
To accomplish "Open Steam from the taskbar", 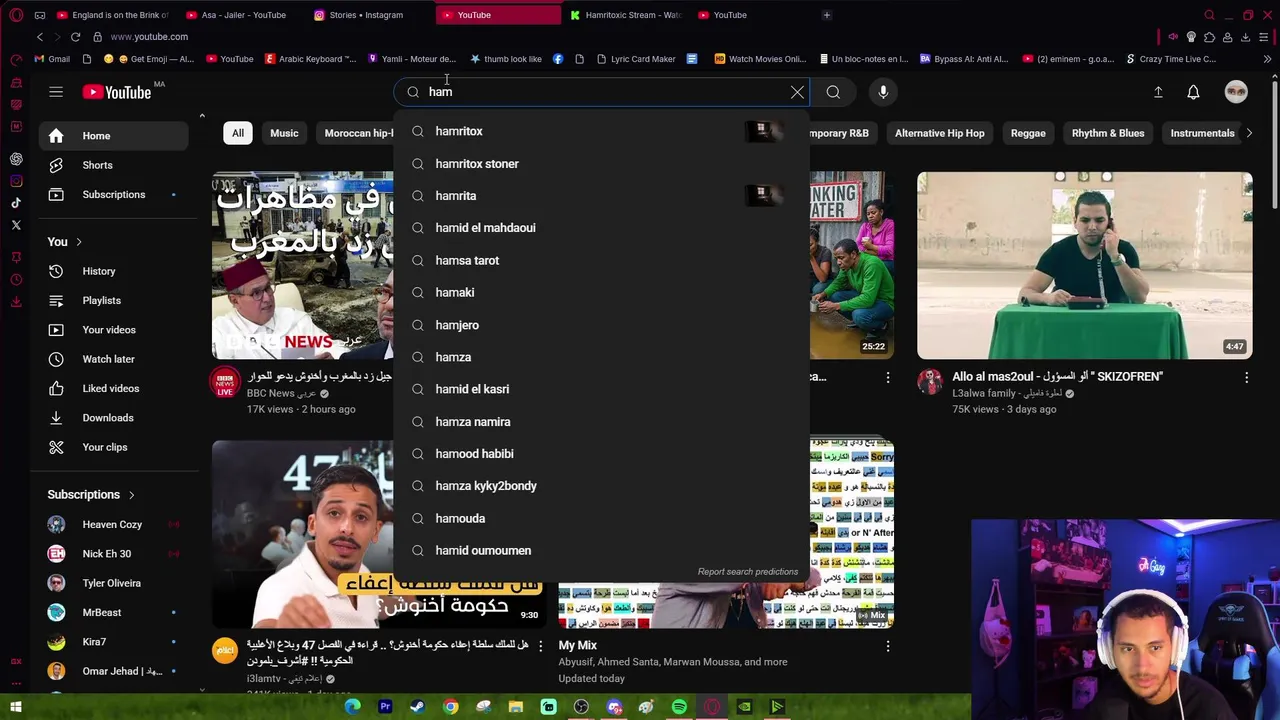I will point(417,707).
